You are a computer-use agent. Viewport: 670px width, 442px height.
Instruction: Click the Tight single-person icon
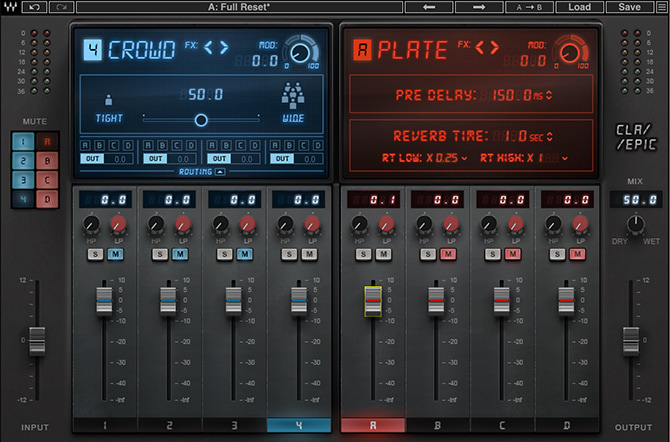pos(109,100)
